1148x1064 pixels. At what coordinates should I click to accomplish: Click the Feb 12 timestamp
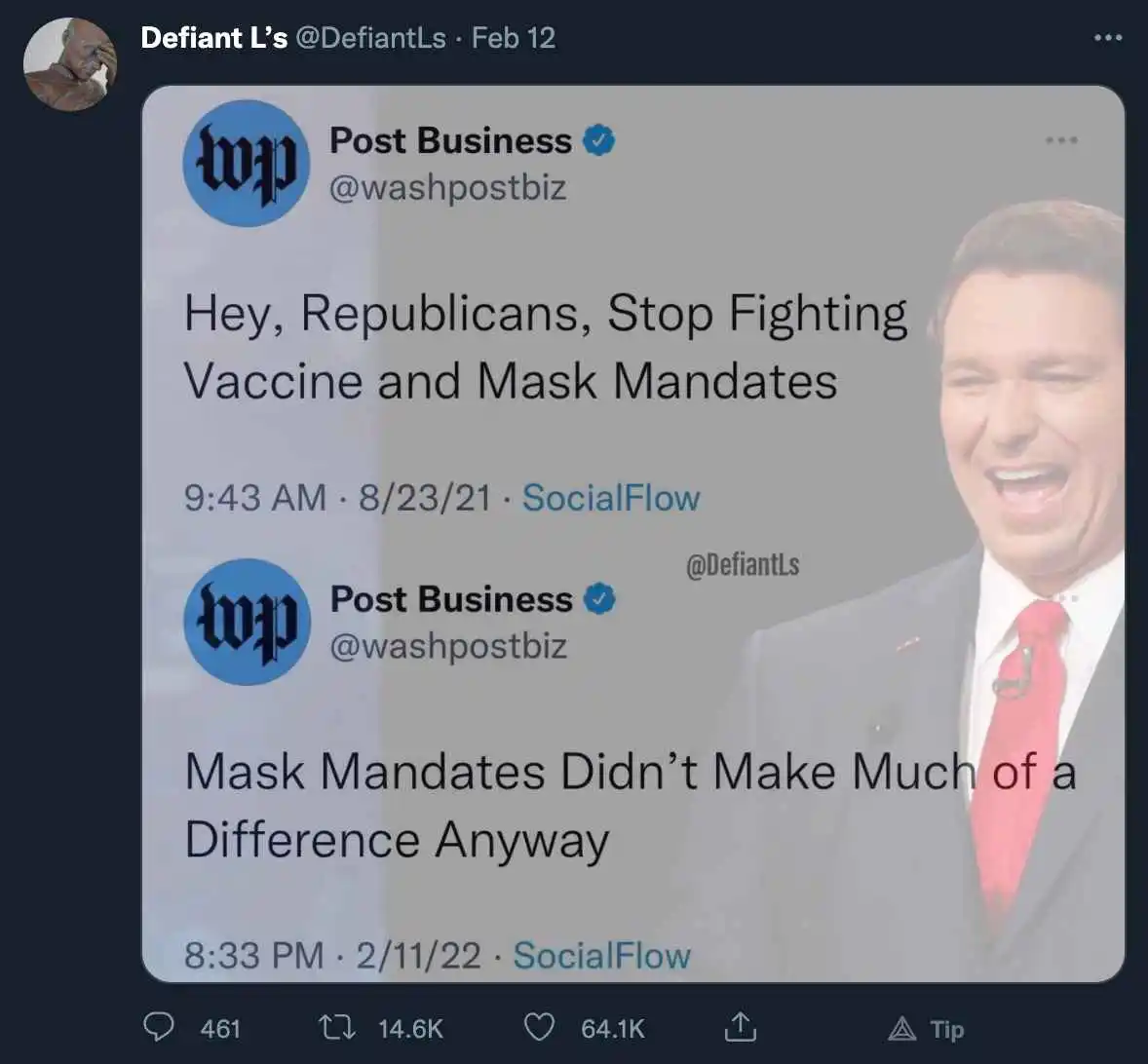tap(514, 38)
